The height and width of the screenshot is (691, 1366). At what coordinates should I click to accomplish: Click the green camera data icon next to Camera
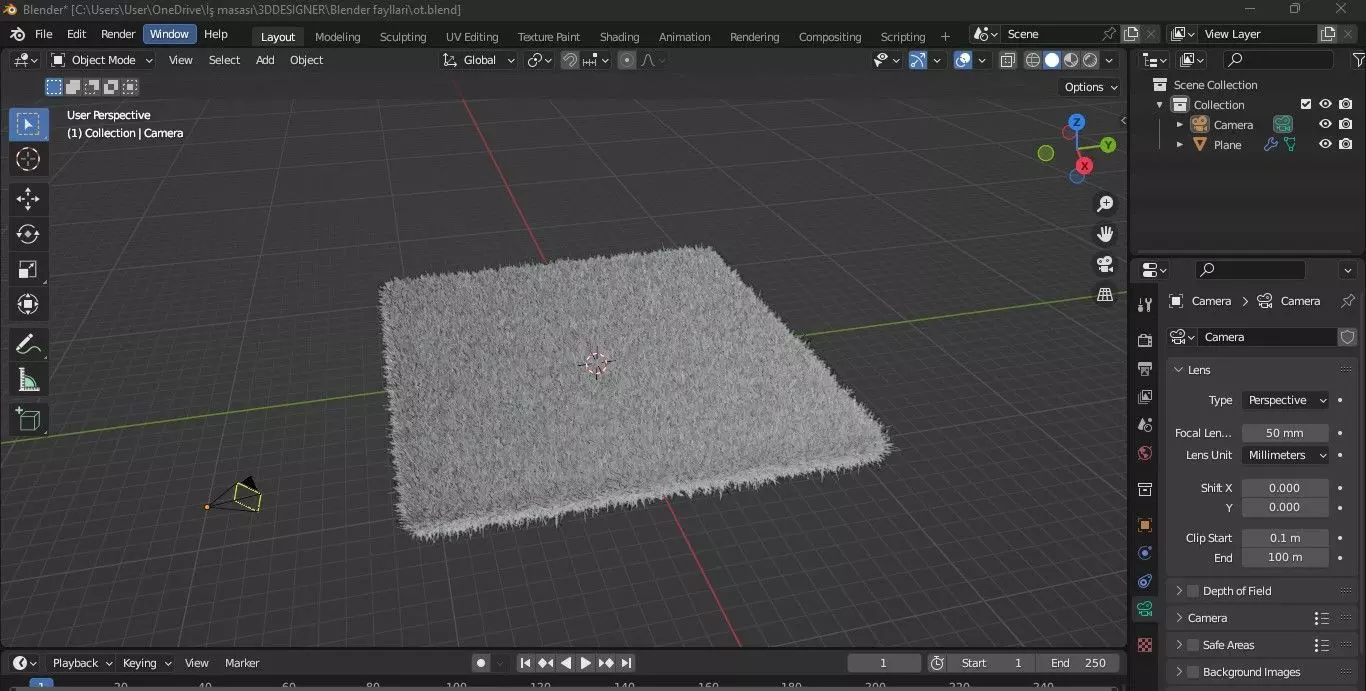(1282, 125)
